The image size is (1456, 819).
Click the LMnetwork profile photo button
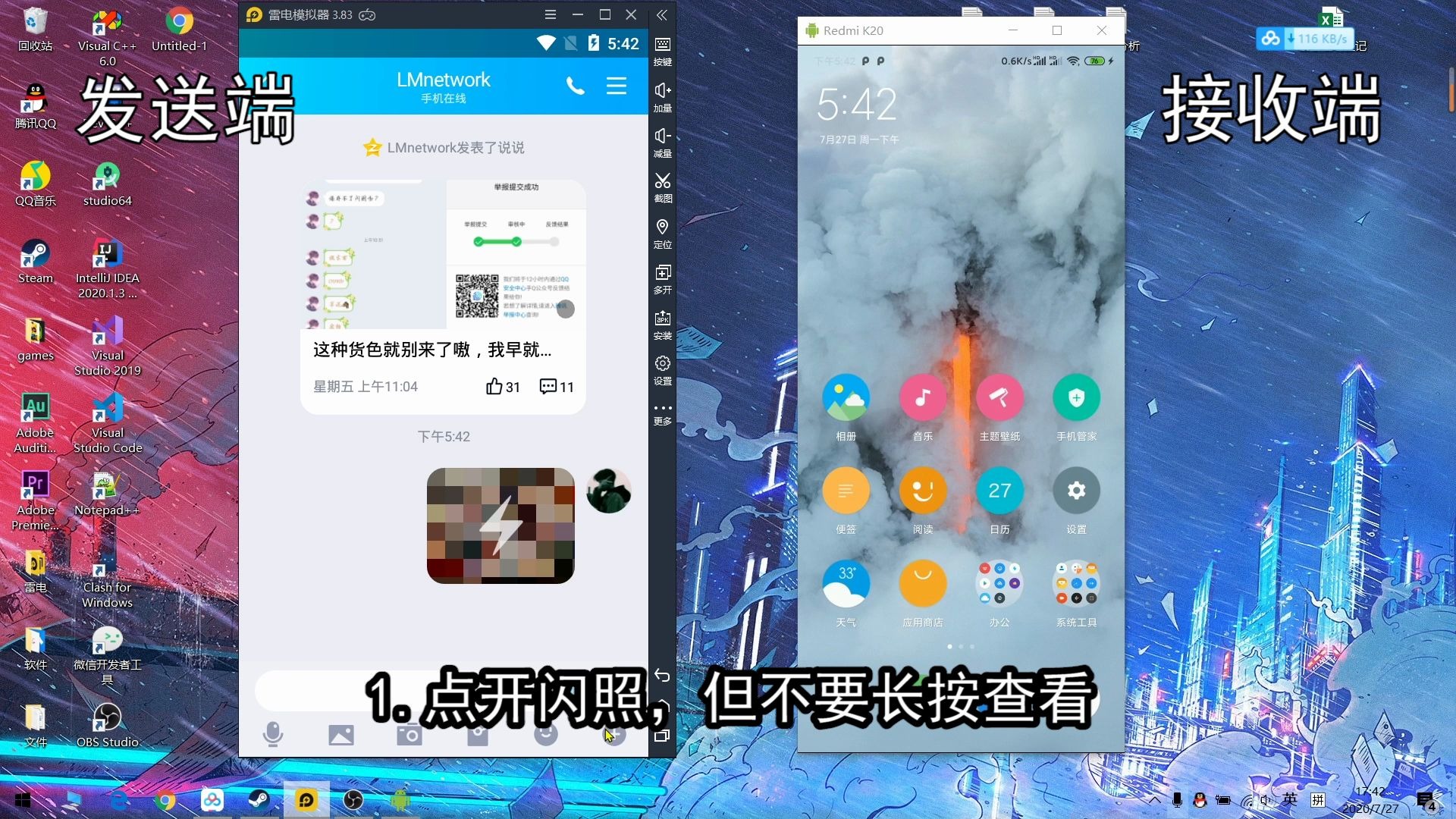coord(609,491)
